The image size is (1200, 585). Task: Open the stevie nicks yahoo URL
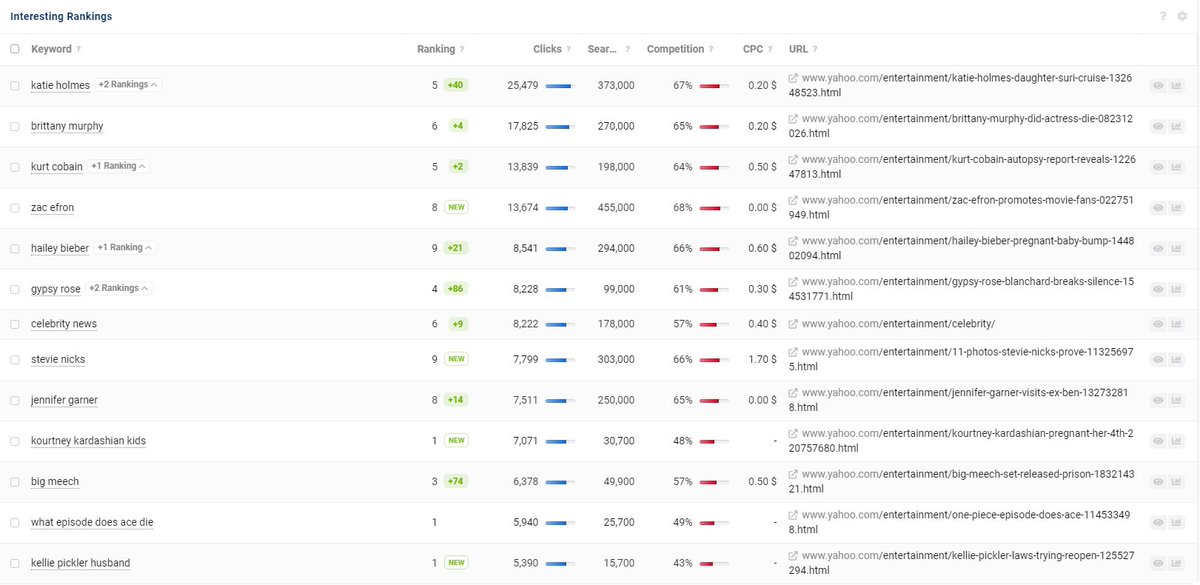(968, 360)
